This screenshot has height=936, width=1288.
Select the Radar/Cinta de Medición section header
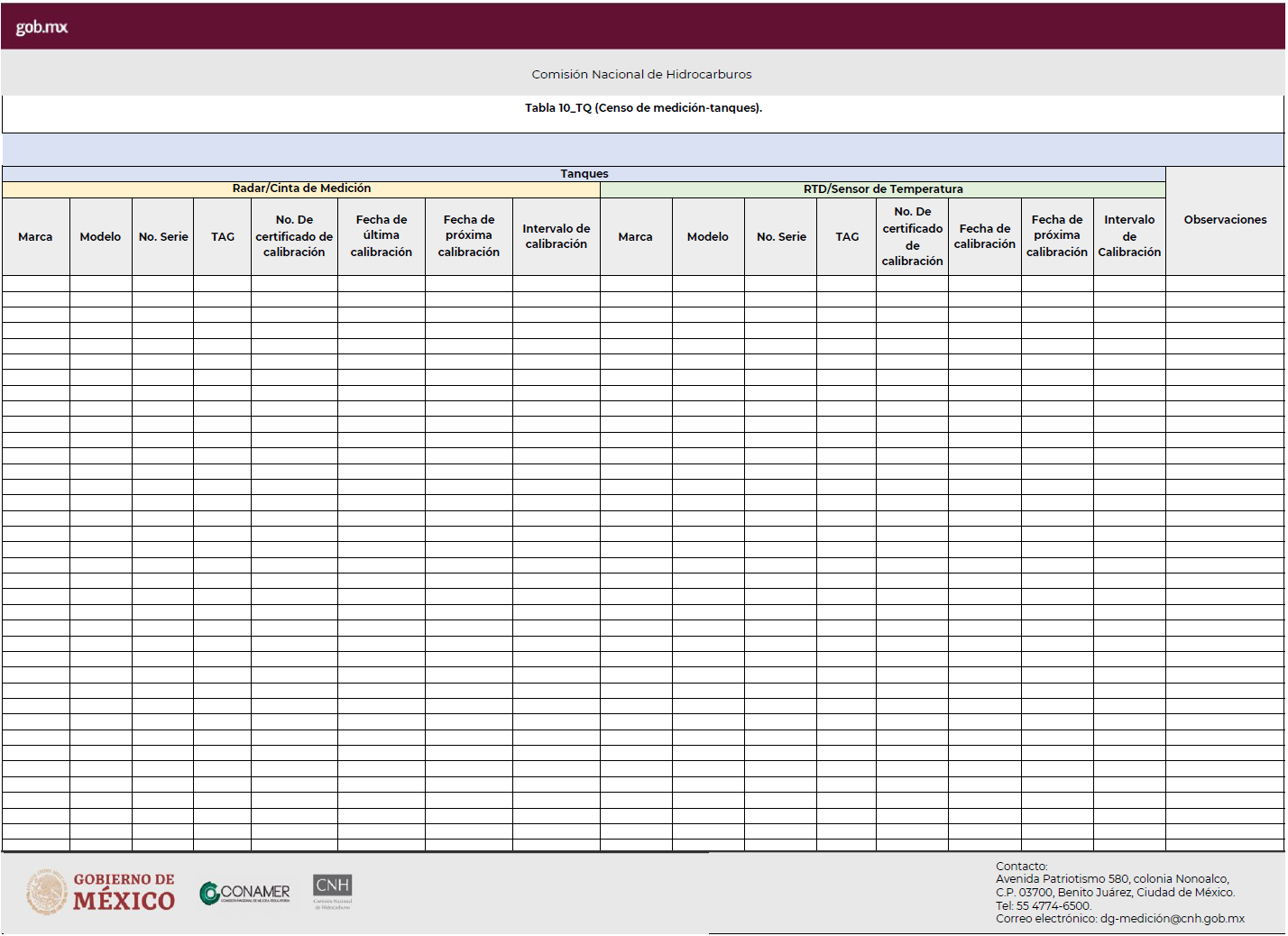(301, 188)
